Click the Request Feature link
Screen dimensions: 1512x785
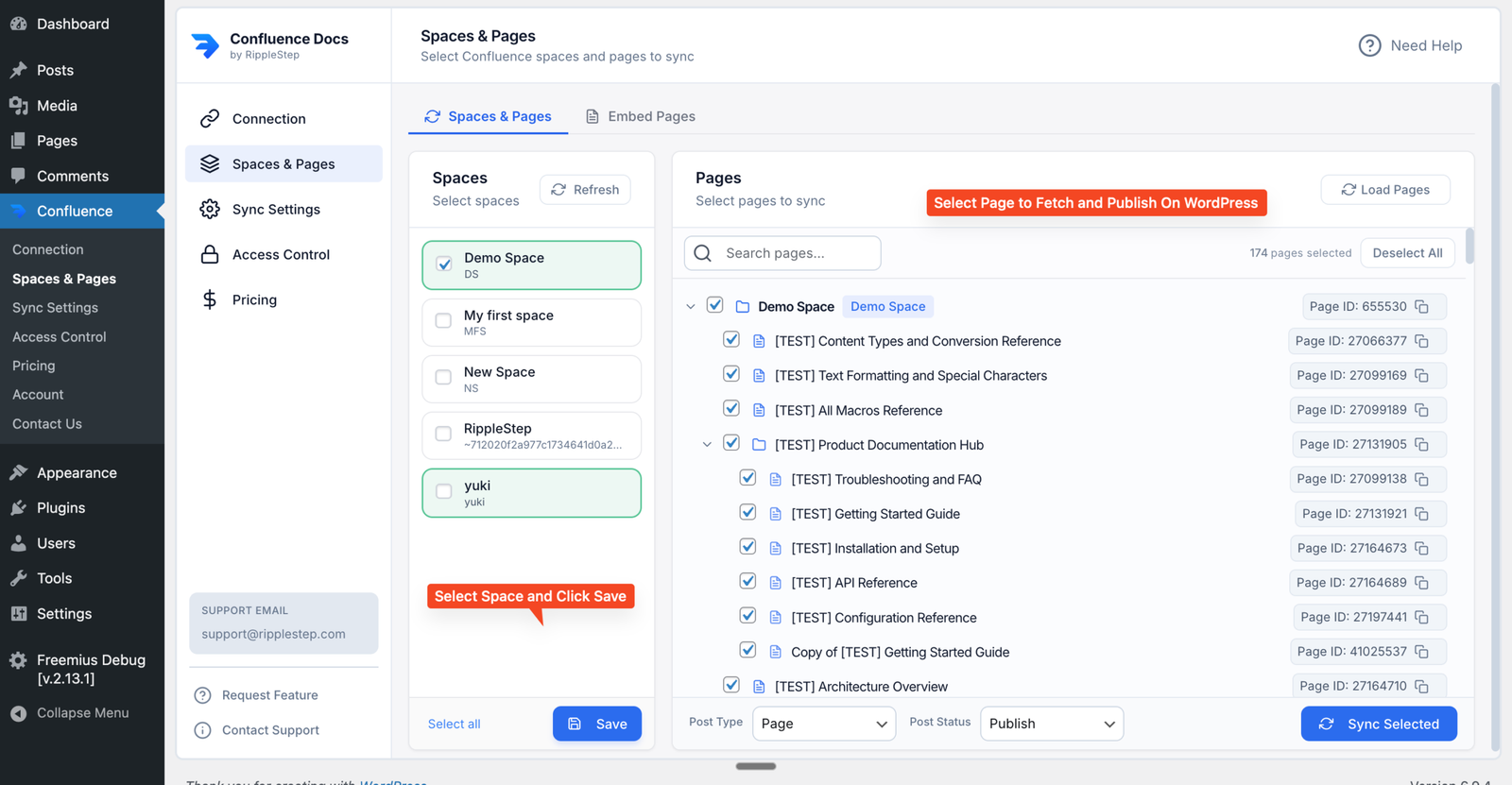pos(269,695)
